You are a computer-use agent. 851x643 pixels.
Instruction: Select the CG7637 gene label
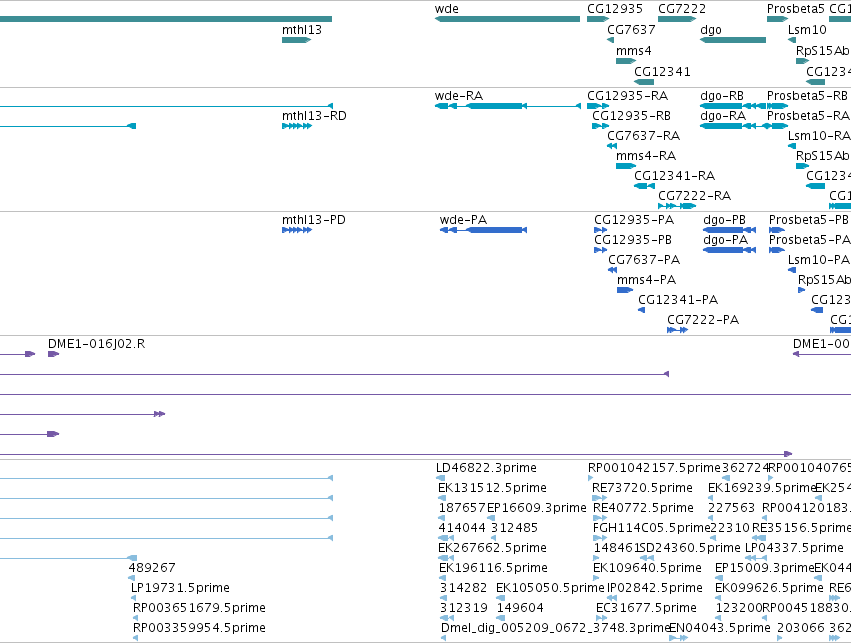tap(631, 30)
